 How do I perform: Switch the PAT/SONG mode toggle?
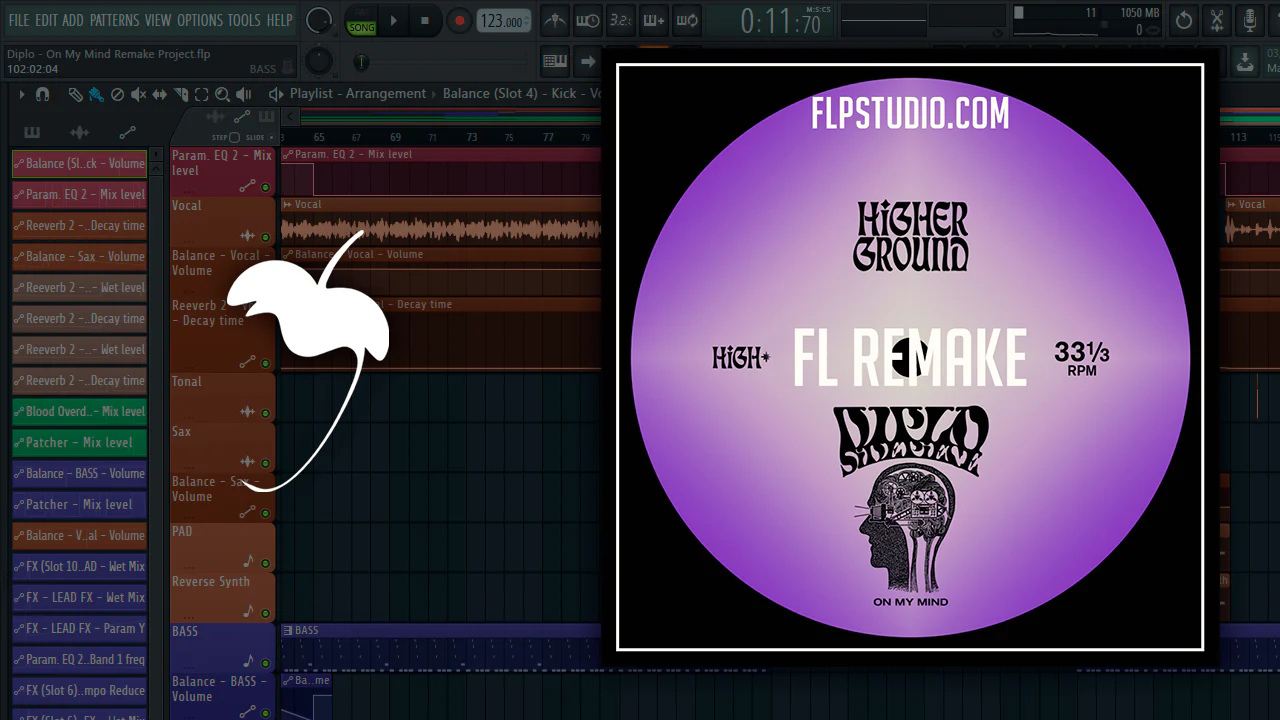coord(361,21)
